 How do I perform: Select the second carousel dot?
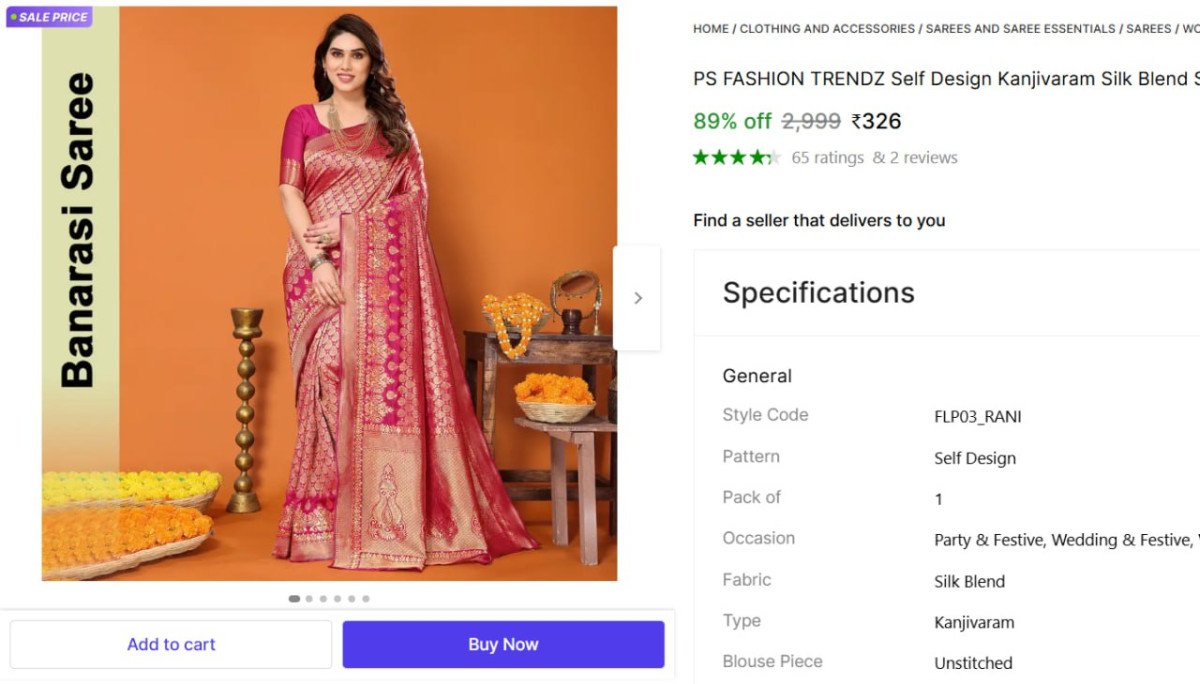(x=309, y=599)
